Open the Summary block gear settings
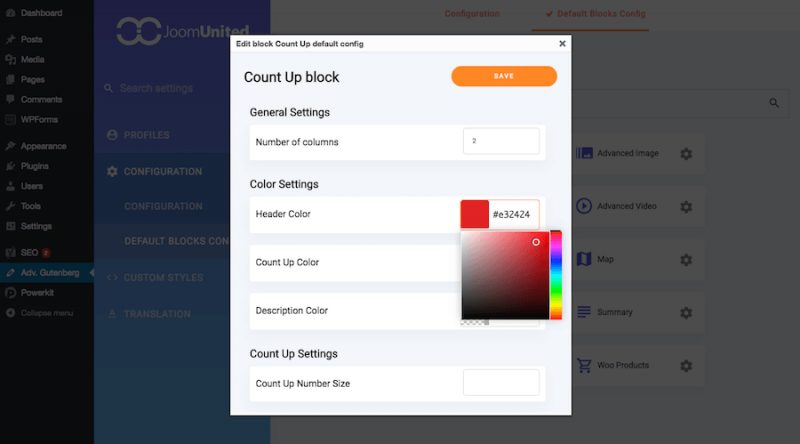This screenshot has width=800, height=444. tap(686, 312)
